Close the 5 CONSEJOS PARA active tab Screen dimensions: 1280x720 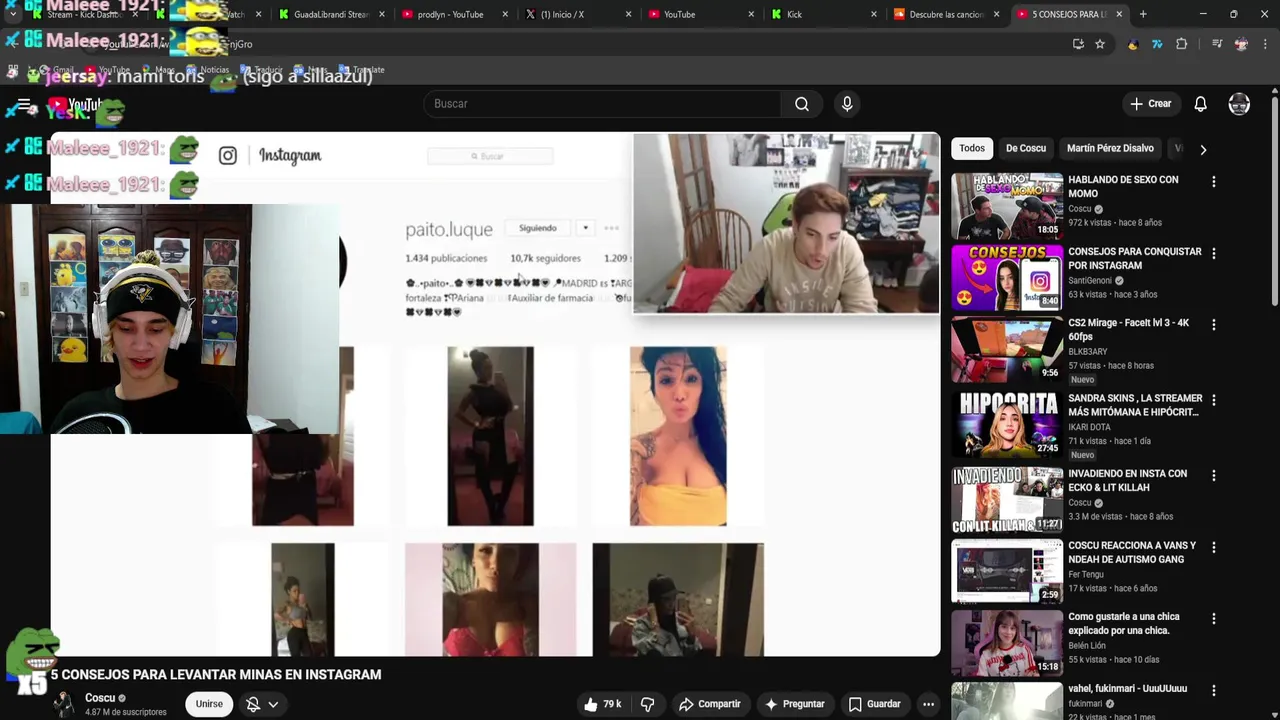1119,14
